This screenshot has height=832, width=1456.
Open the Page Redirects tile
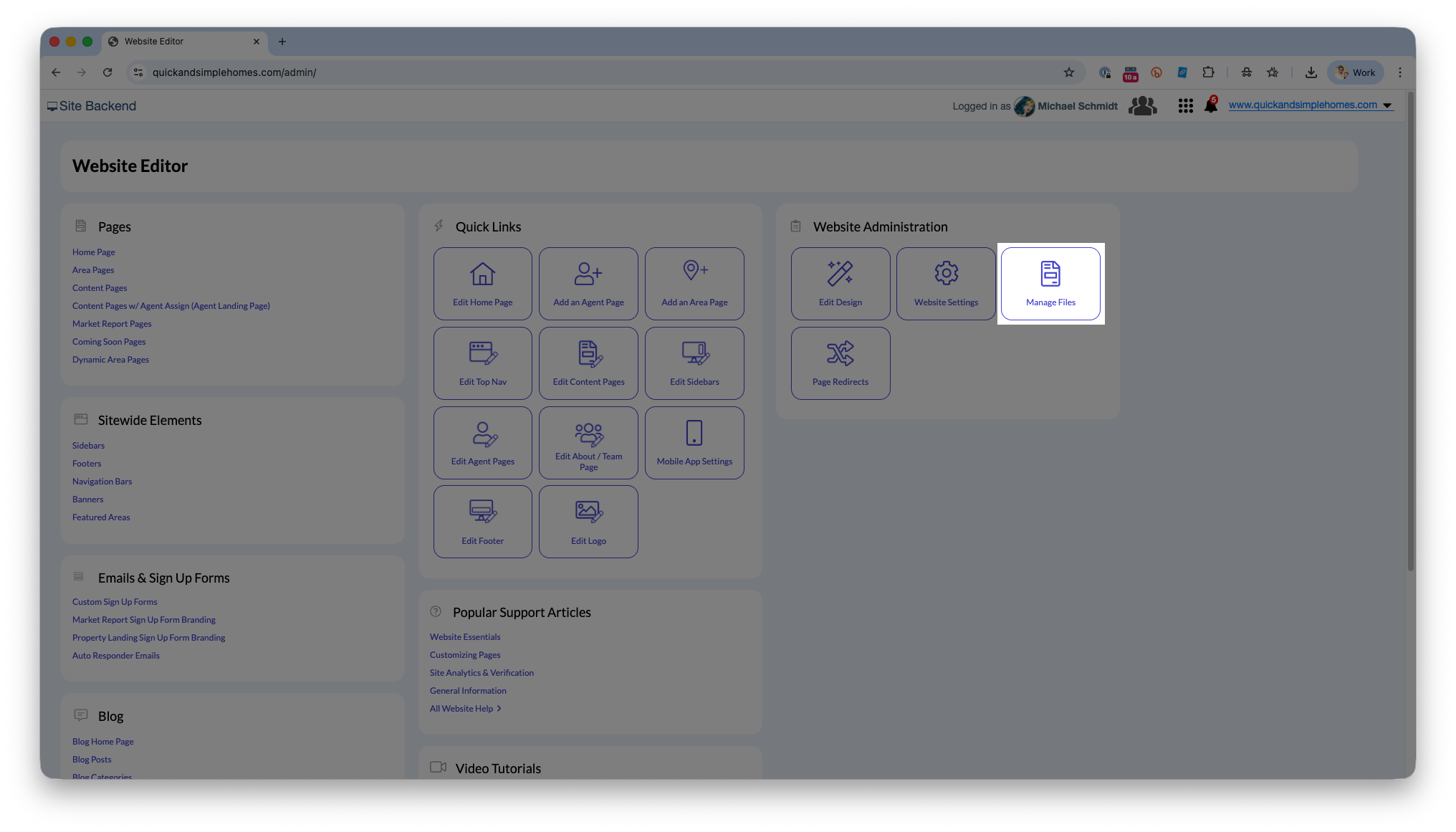point(840,363)
